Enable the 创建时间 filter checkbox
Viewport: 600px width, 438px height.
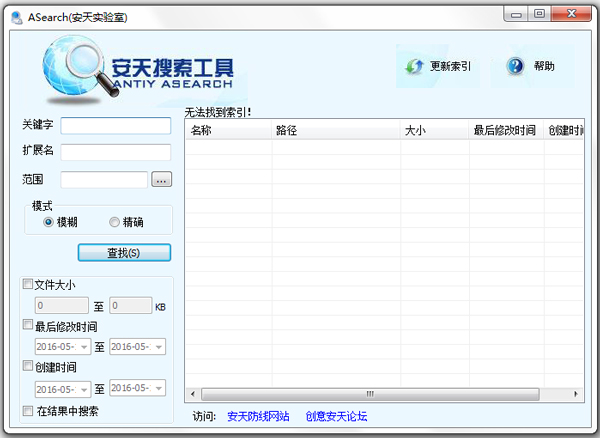(28, 367)
